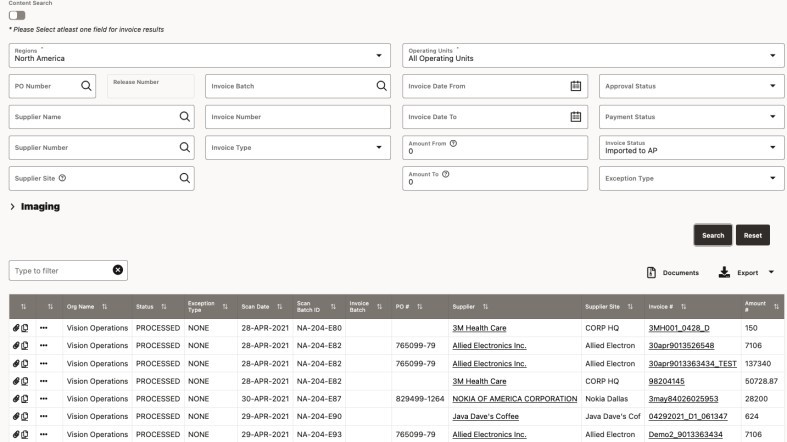Click the Invoice Number input field
The height and width of the screenshot is (442, 787).
[x=298, y=117]
